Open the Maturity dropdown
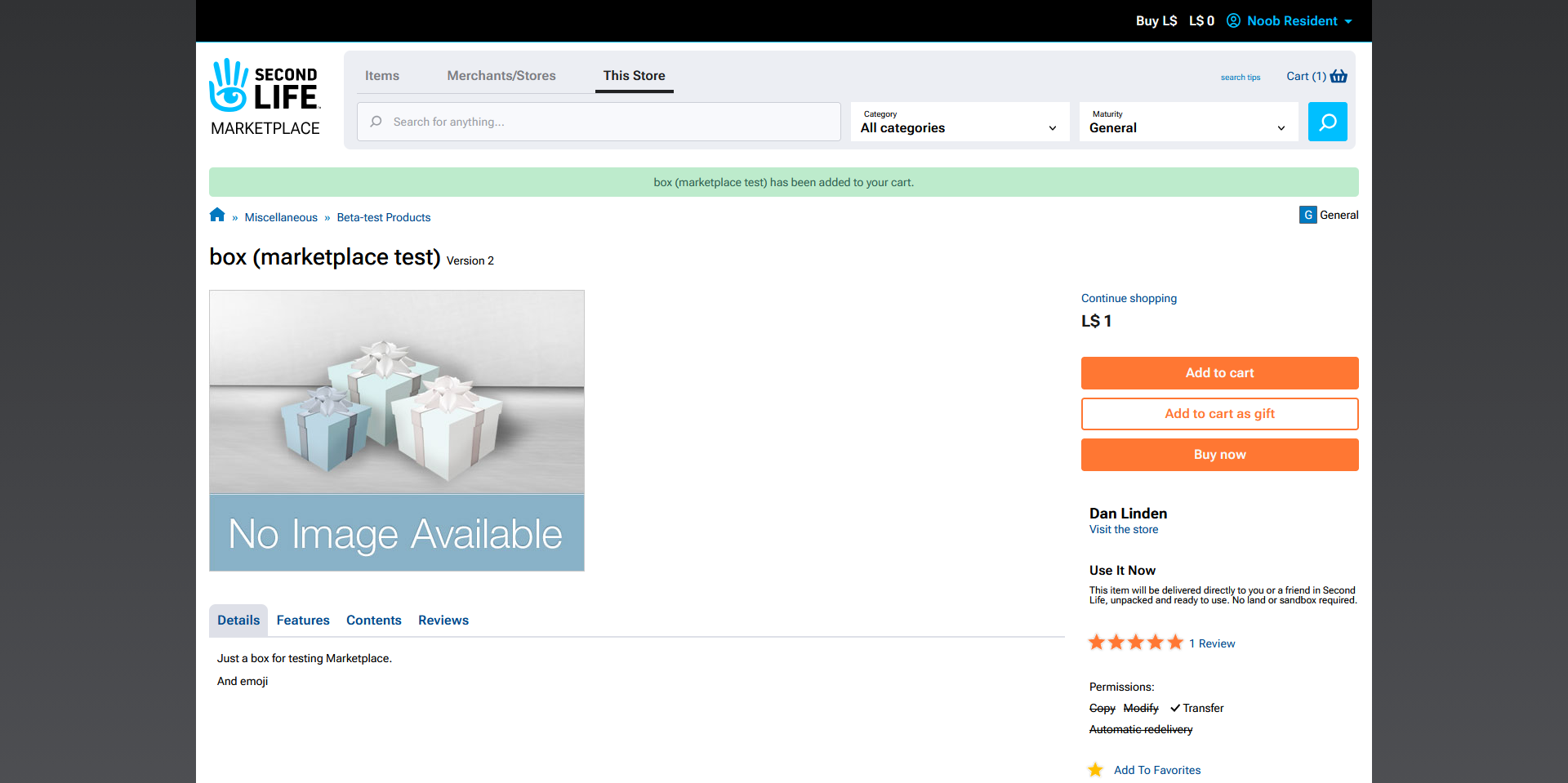Image resolution: width=1568 pixels, height=783 pixels. (1188, 122)
